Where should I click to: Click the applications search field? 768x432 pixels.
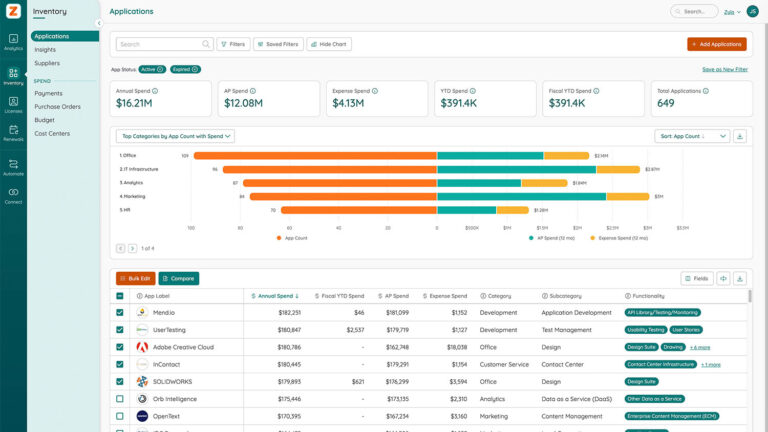(x=160, y=44)
